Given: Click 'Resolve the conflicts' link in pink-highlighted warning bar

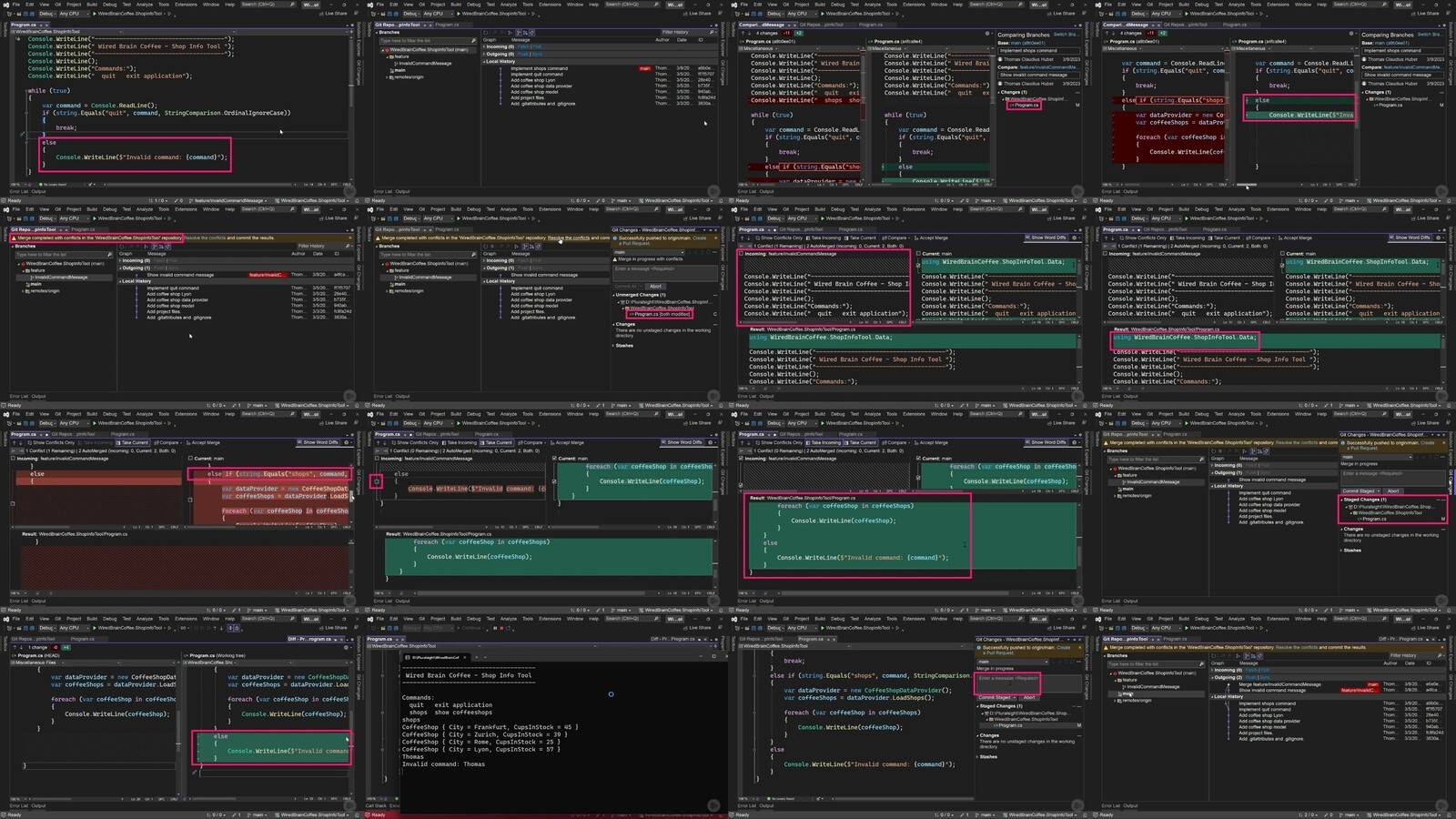Looking at the screenshot, I should coord(203,238).
